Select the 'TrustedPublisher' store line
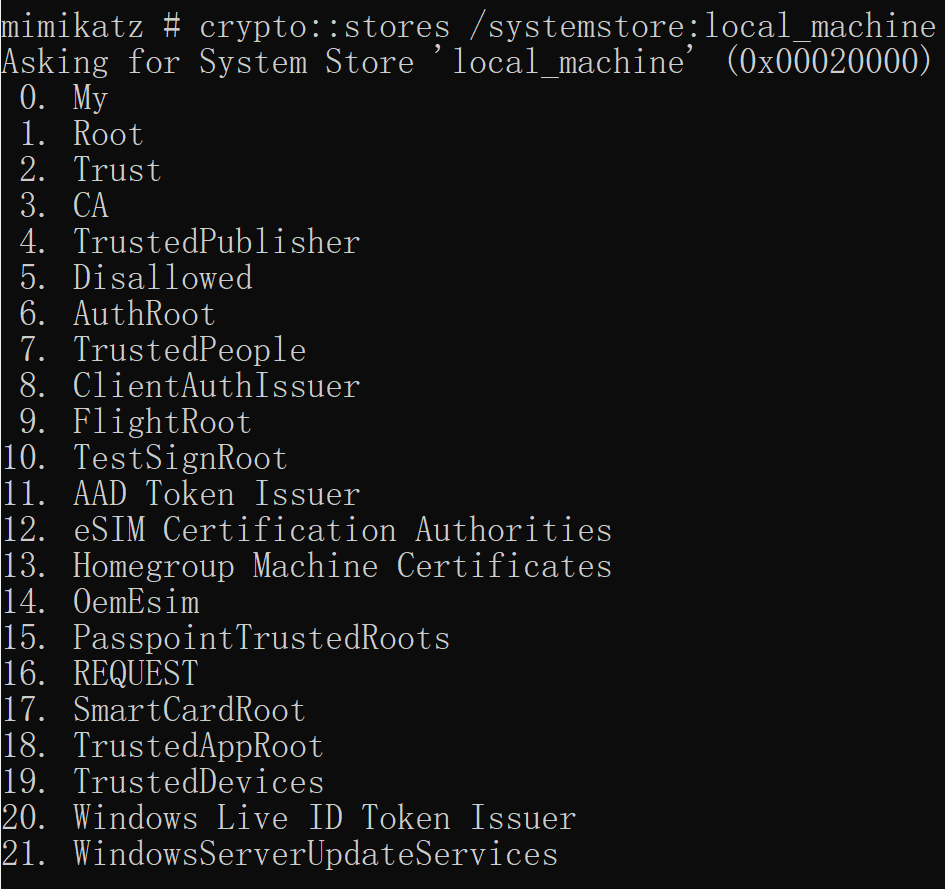The height and width of the screenshot is (889, 945). (216, 242)
